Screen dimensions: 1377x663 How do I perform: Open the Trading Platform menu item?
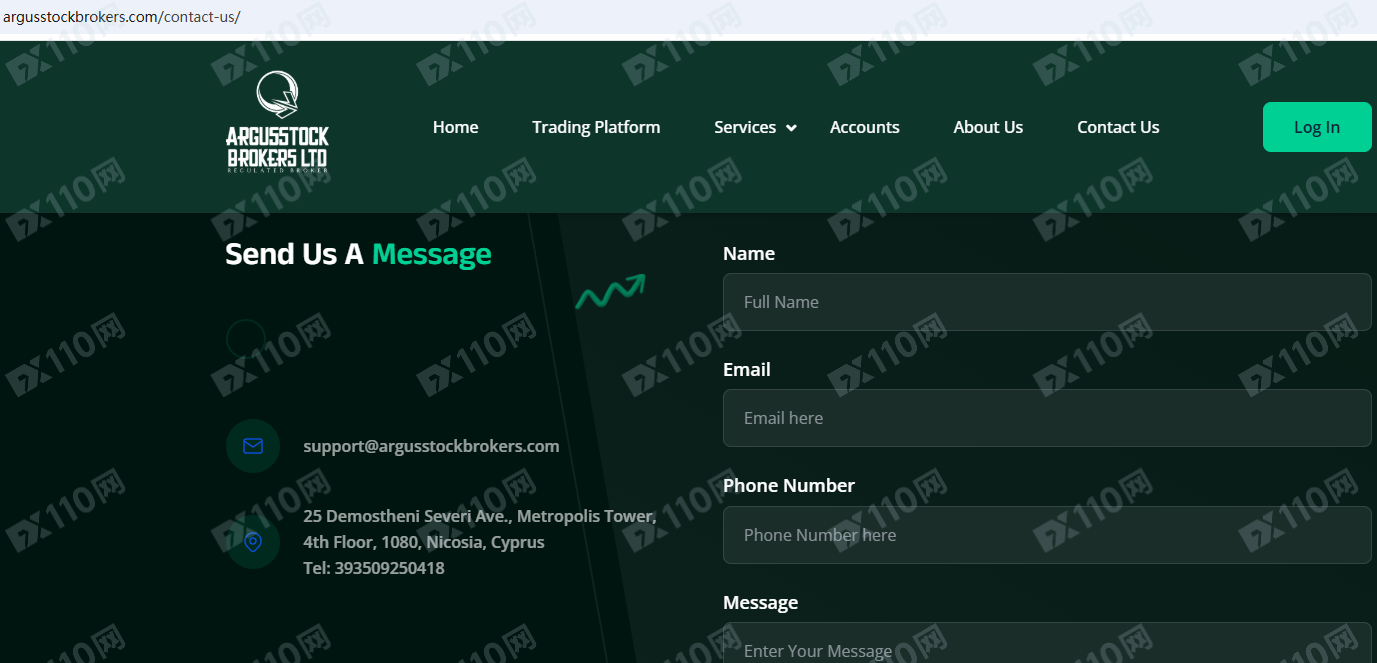point(596,127)
